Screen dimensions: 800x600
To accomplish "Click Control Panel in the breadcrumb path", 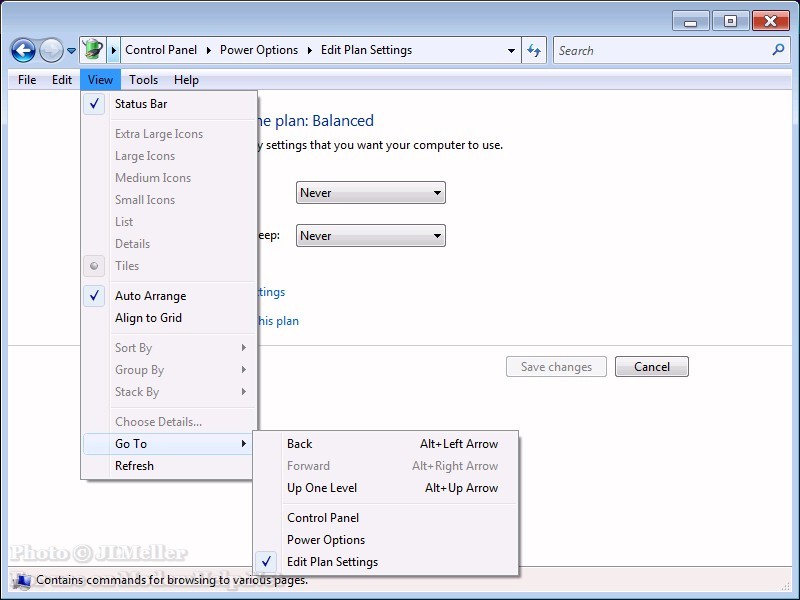I will pyautogui.click(x=161, y=50).
